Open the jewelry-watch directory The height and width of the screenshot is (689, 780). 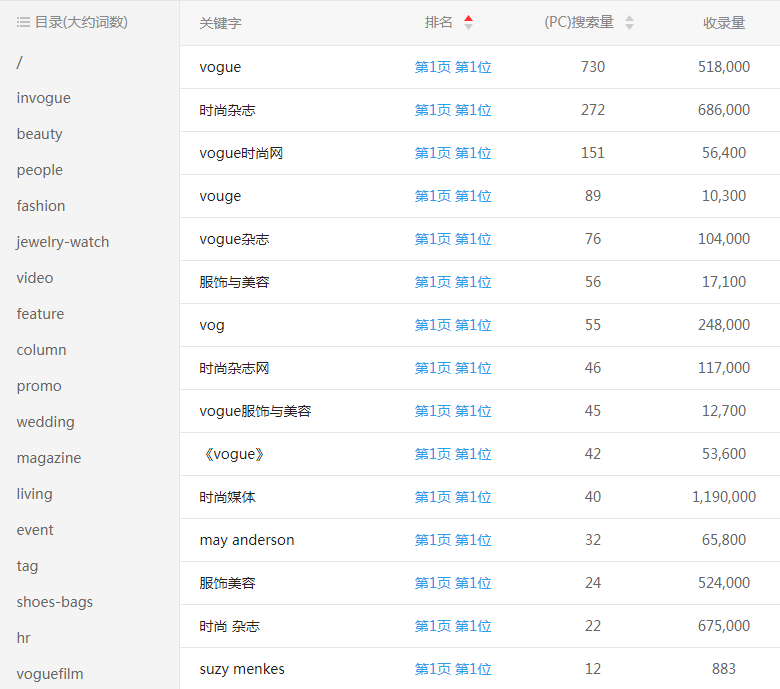click(x=63, y=242)
